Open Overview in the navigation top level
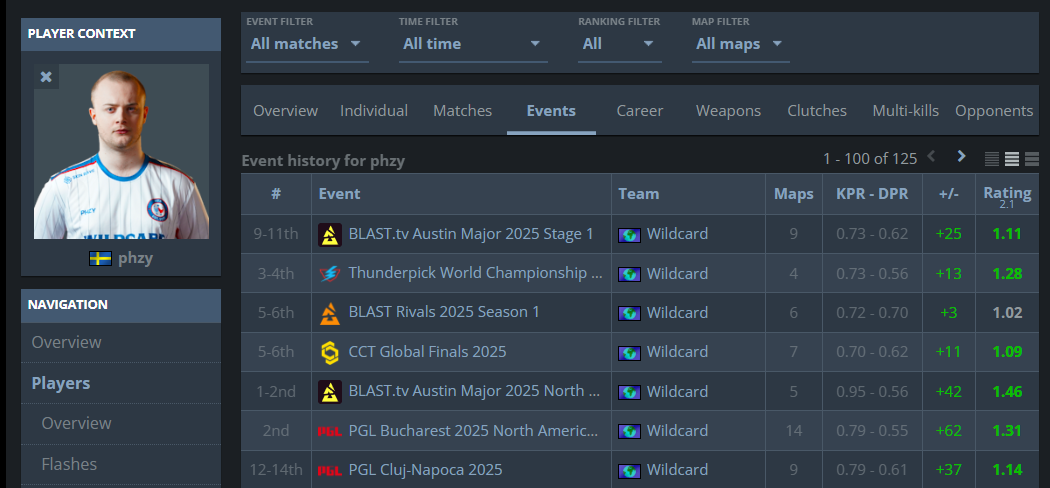The image size is (1050, 488). (x=121, y=342)
